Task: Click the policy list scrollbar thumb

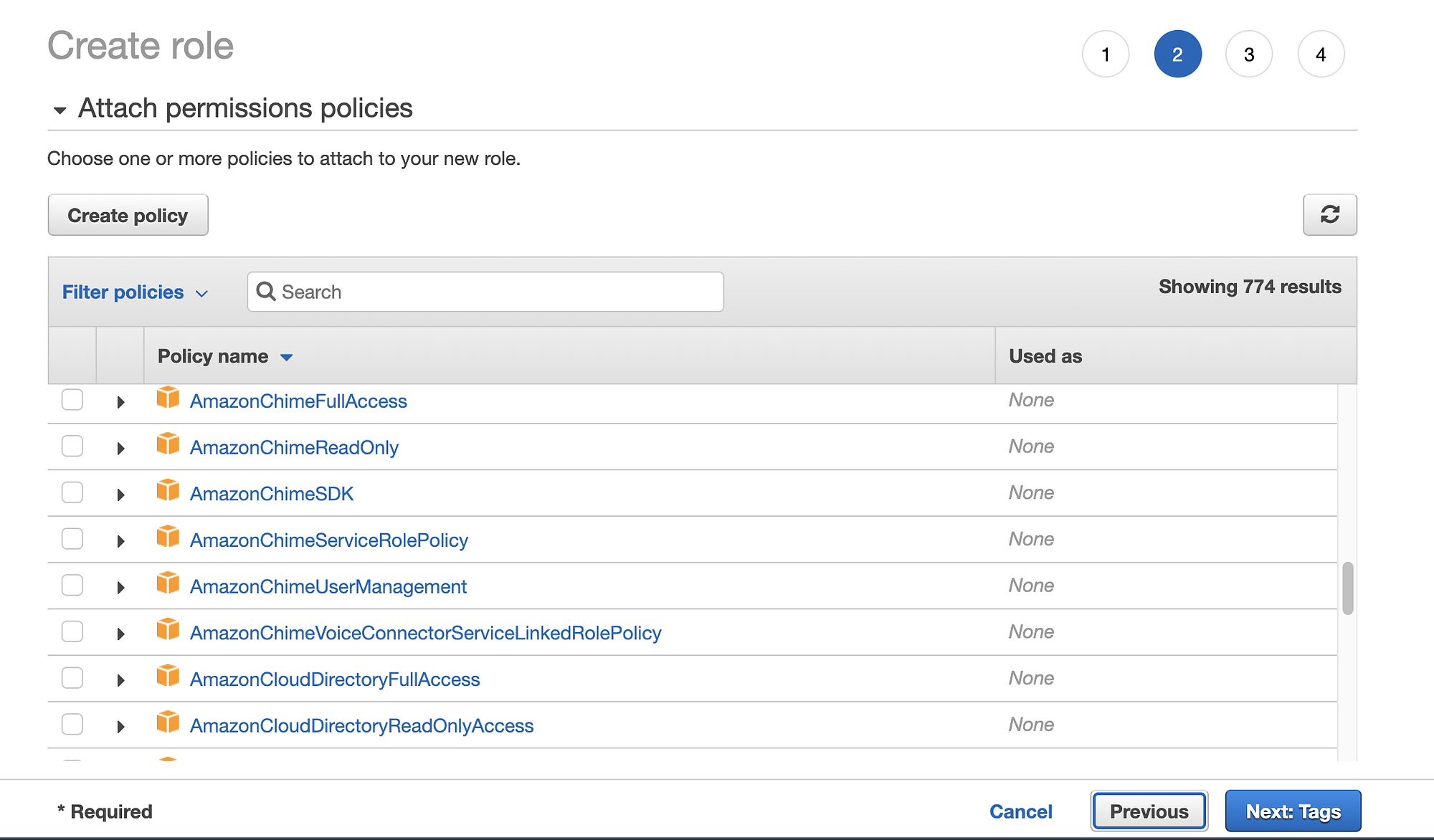Action: (1347, 588)
